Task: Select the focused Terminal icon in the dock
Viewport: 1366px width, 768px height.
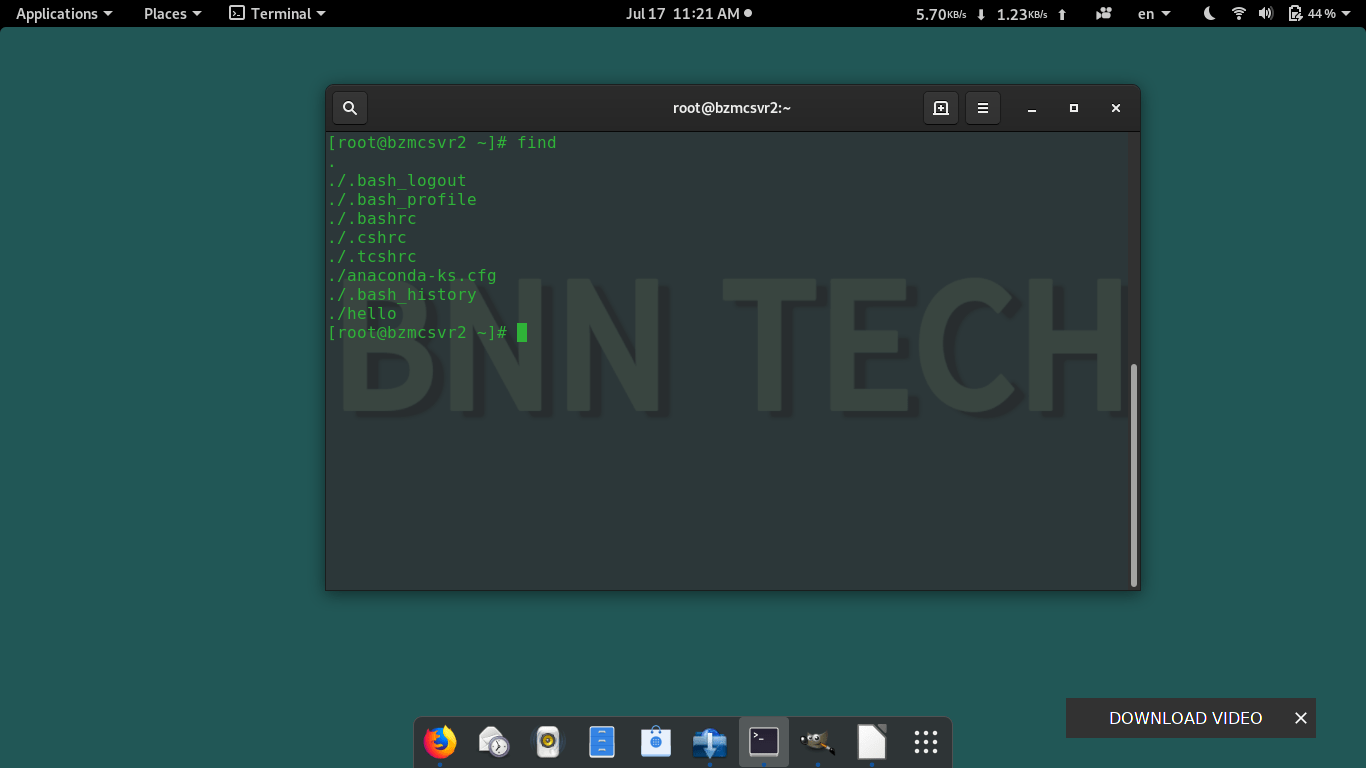Action: click(x=763, y=742)
